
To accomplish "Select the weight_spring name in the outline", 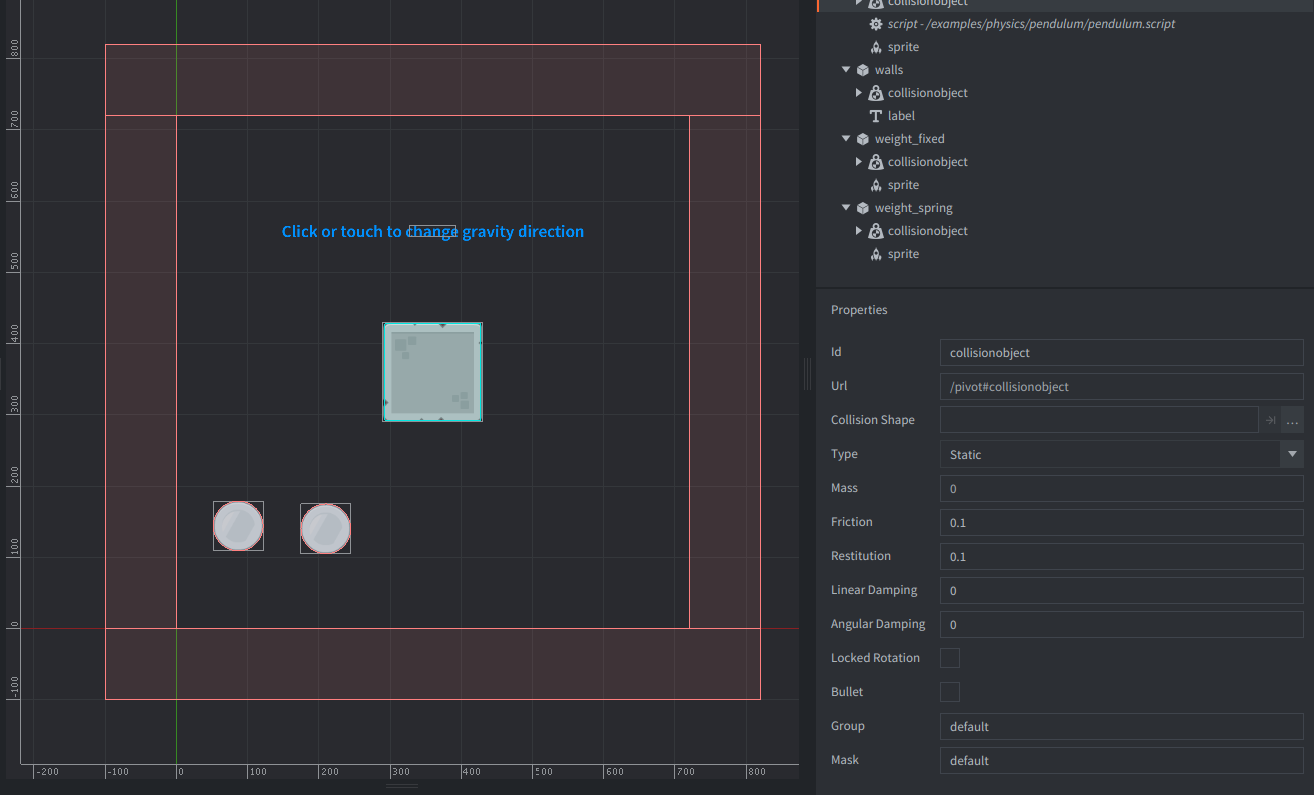I will (914, 208).
